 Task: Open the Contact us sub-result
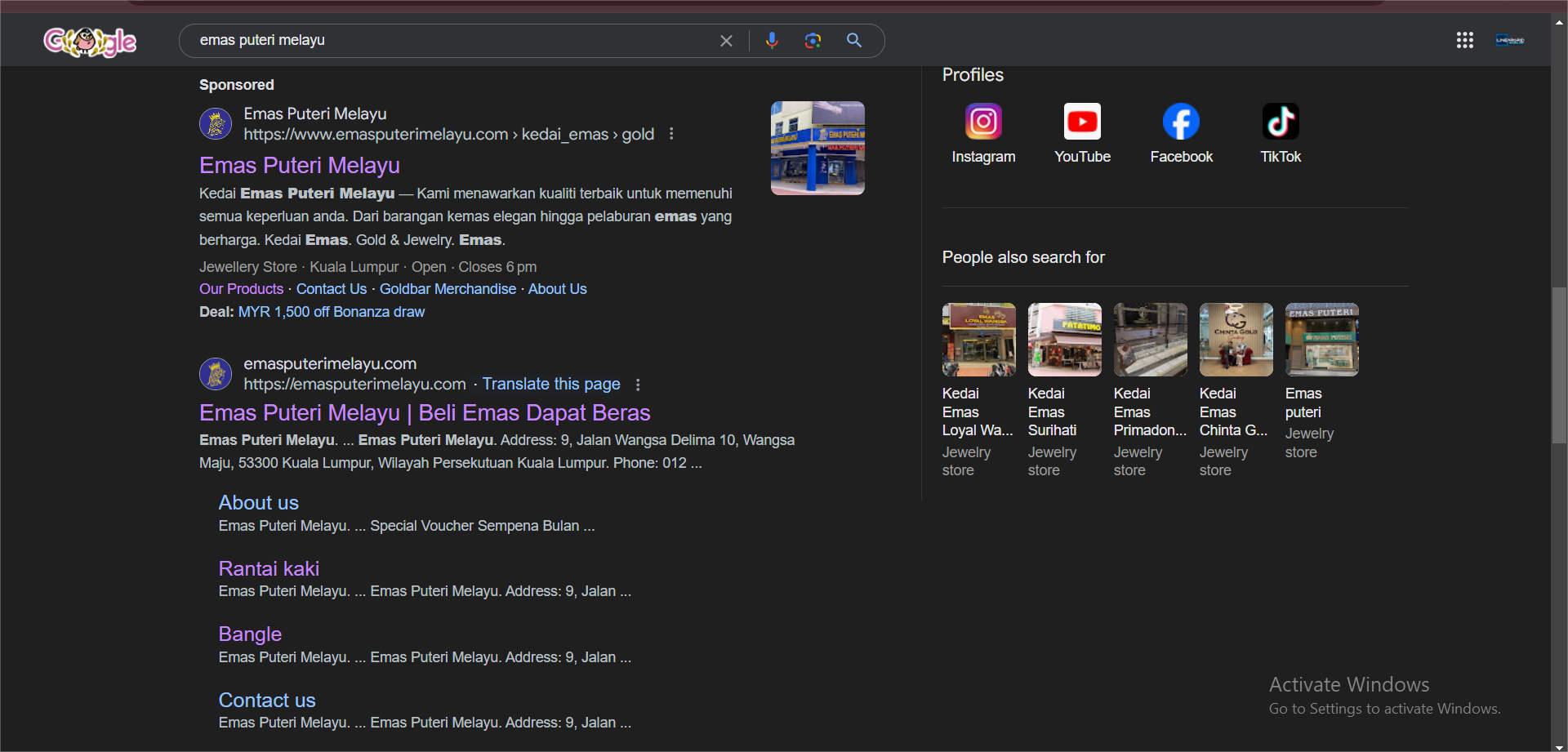[267, 700]
